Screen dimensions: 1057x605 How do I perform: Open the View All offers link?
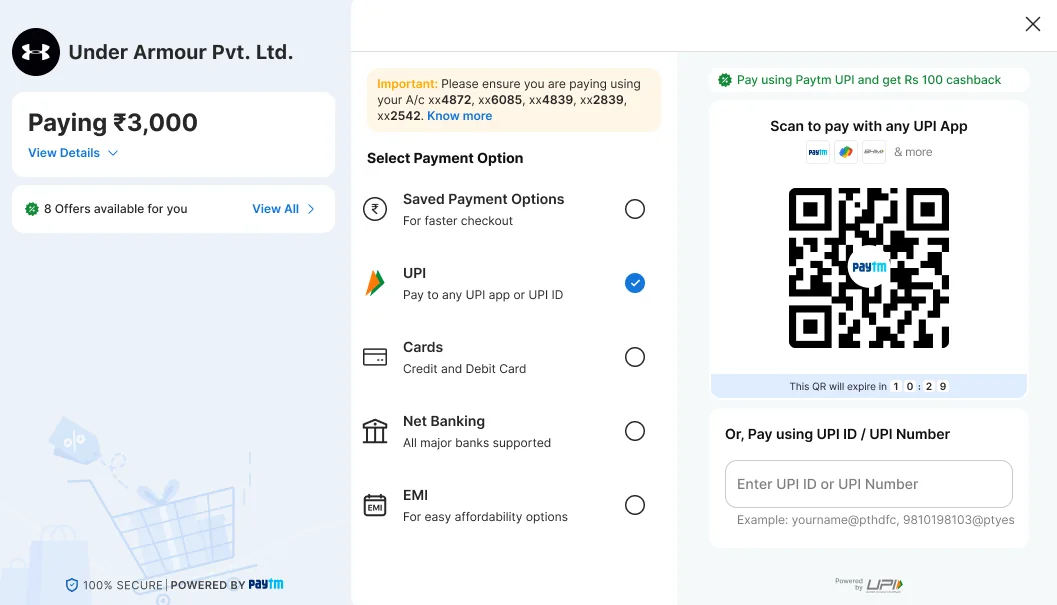275,209
